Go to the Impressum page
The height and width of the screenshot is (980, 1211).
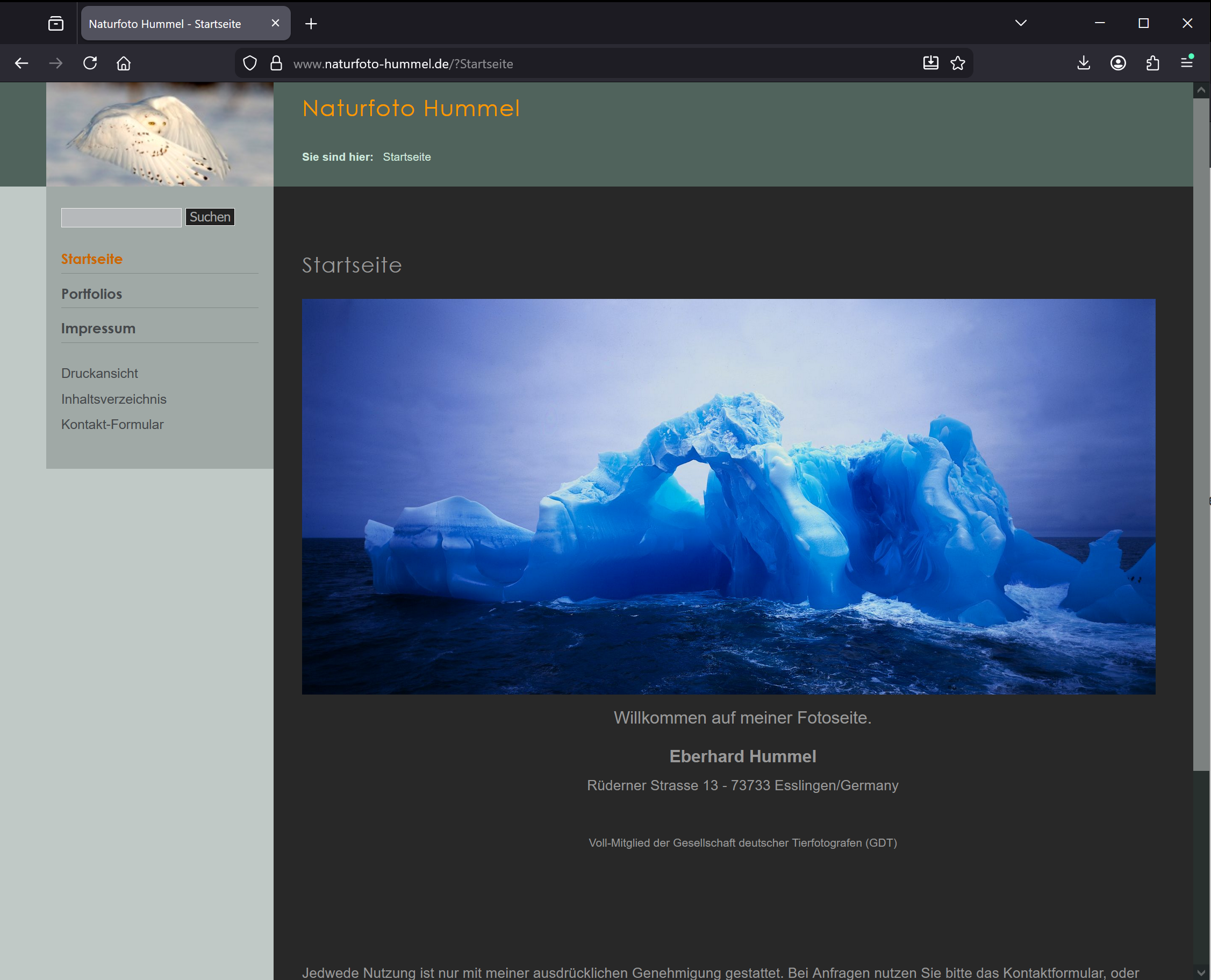pos(98,328)
